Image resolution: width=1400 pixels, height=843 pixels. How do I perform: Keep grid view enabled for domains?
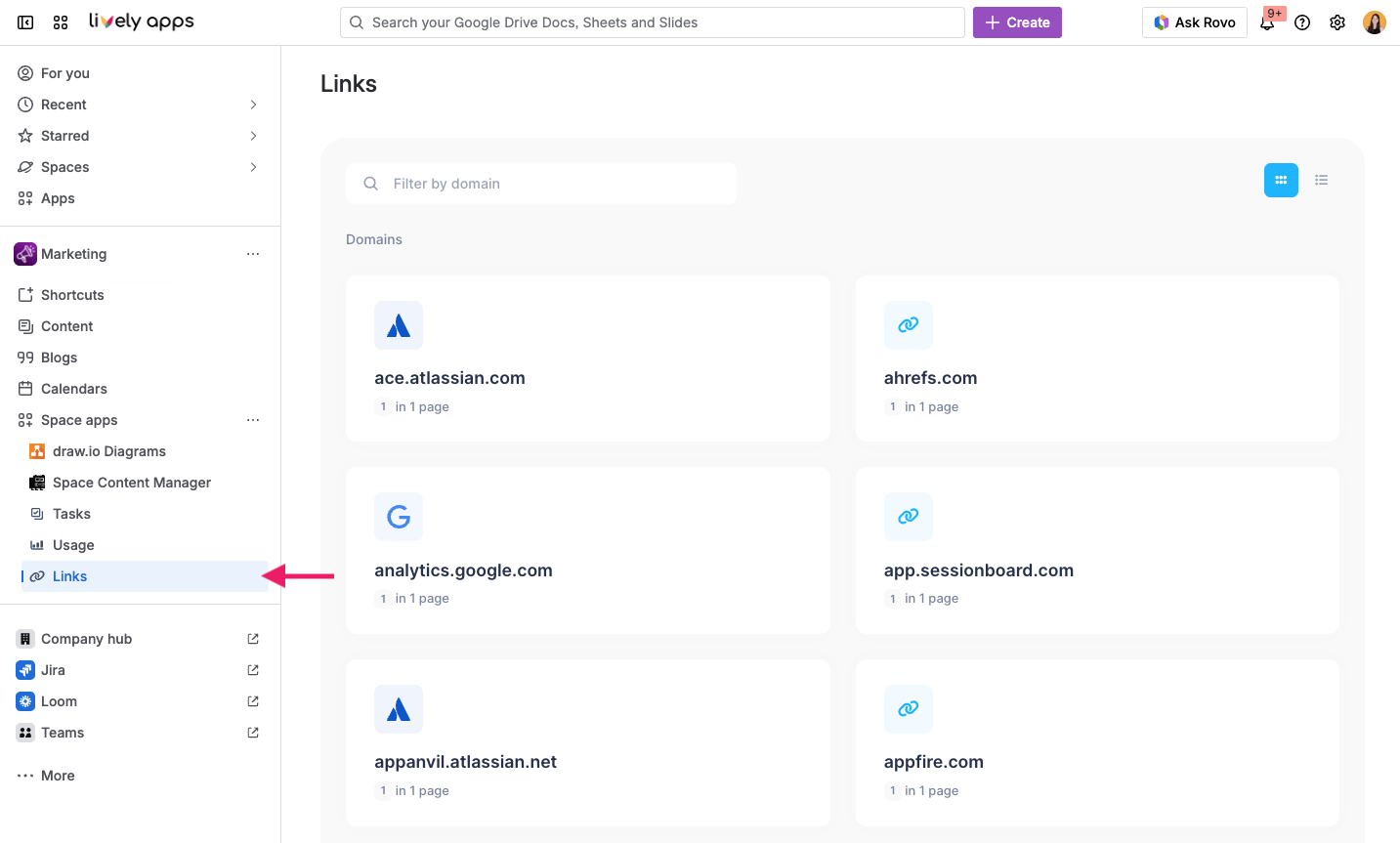pyautogui.click(x=1281, y=180)
